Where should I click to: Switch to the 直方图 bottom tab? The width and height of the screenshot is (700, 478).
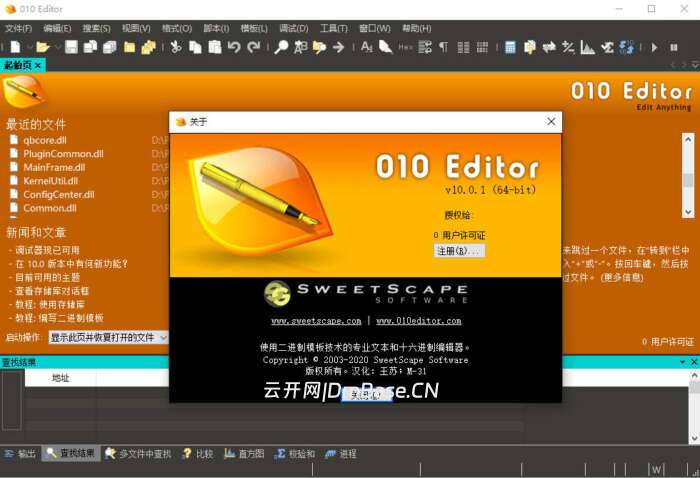244,454
